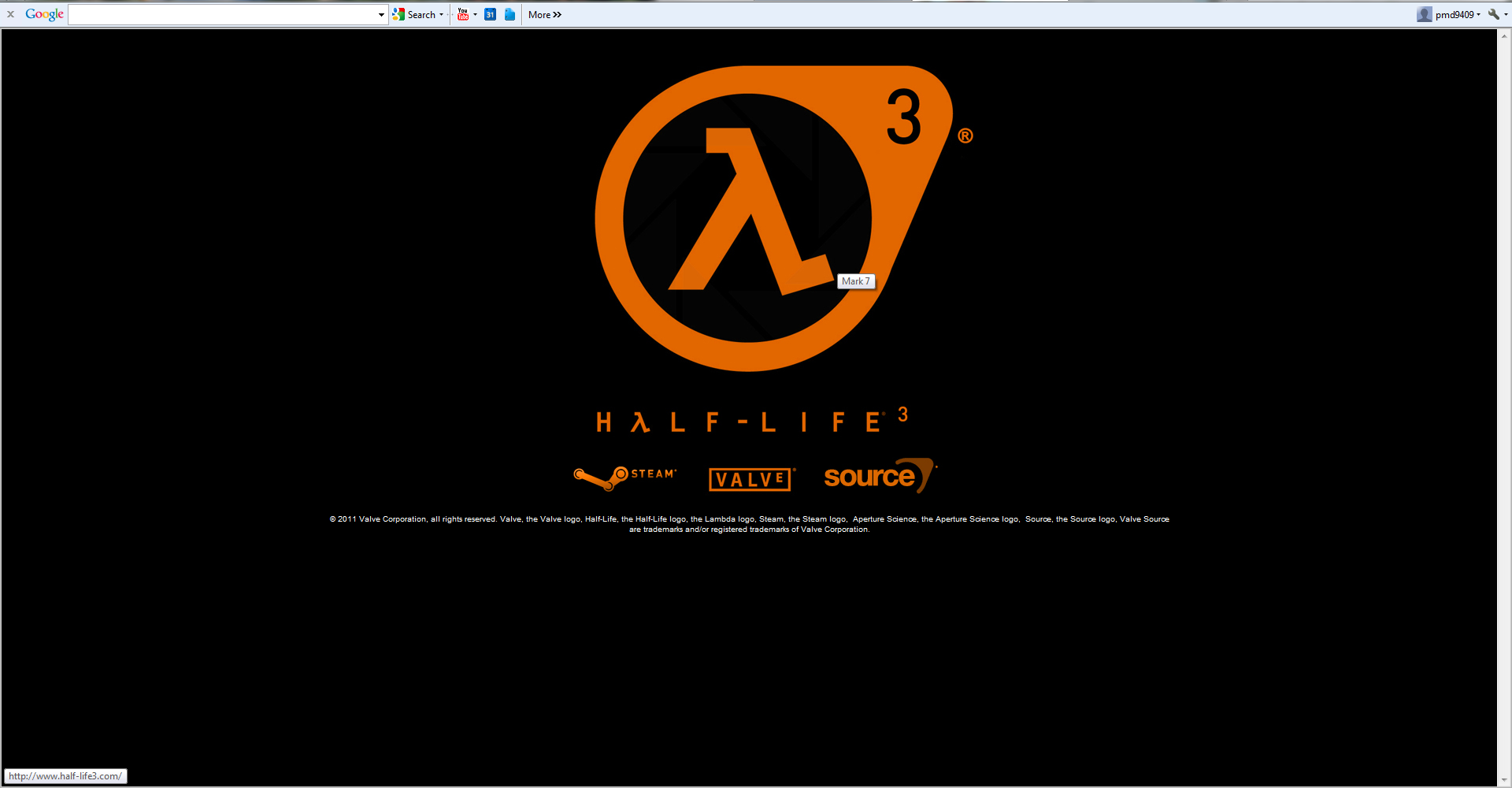Click the HALF-LIFE 3 title wordmark

pos(753,420)
